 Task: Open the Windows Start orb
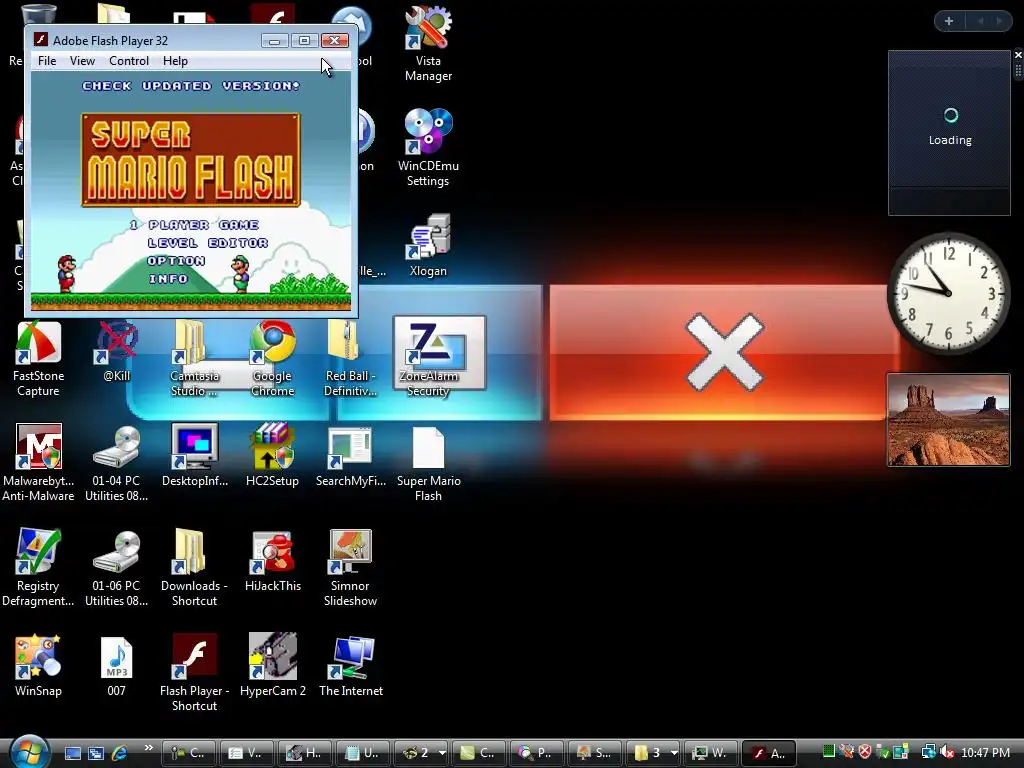point(29,752)
